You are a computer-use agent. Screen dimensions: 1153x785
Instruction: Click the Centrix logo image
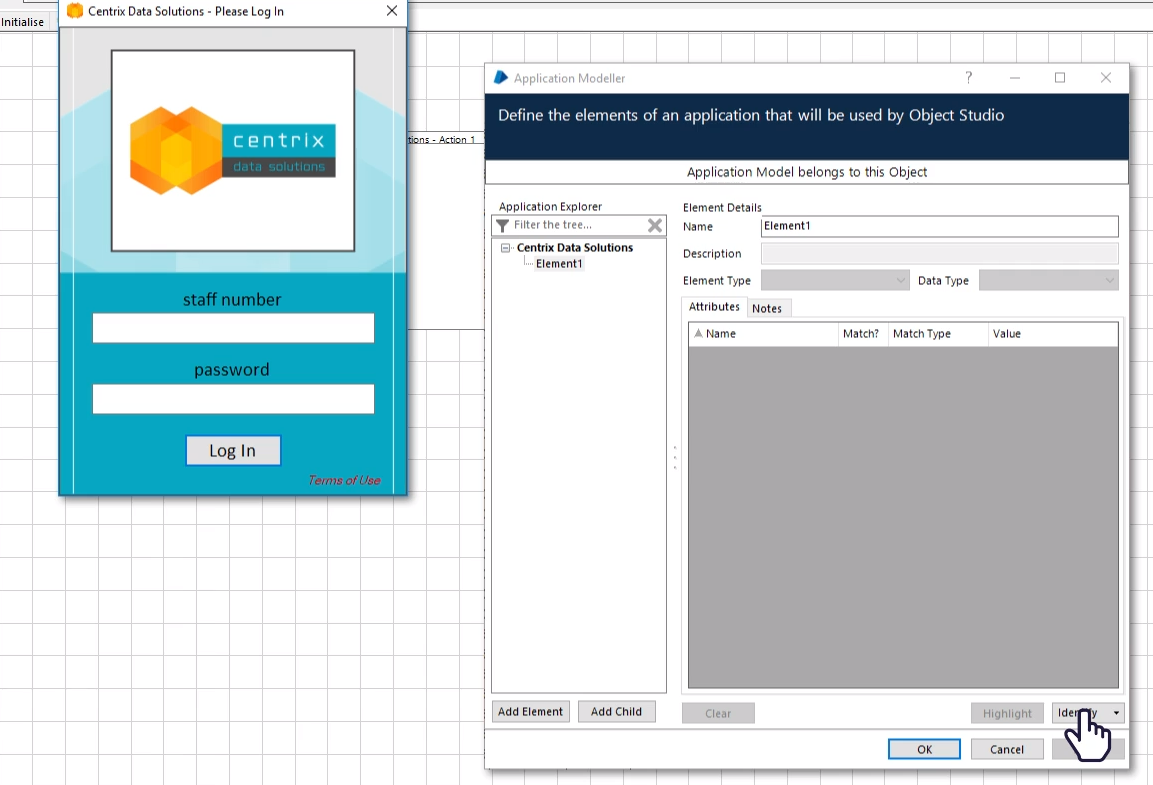233,151
